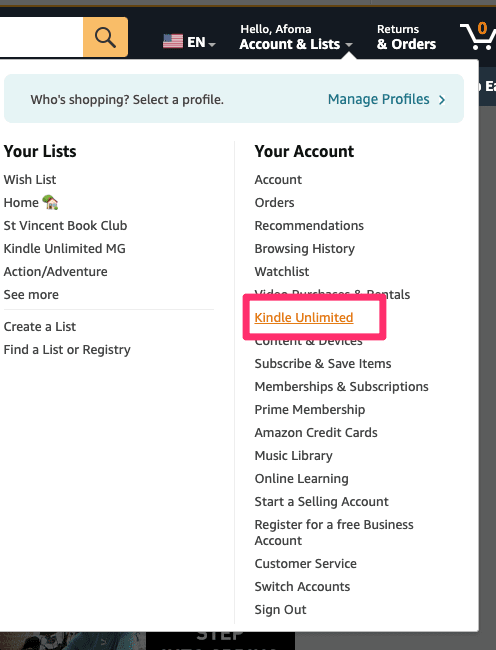This screenshot has height=650, width=496.
Task: Click the house emoji beside Home list
Action: 50,202
